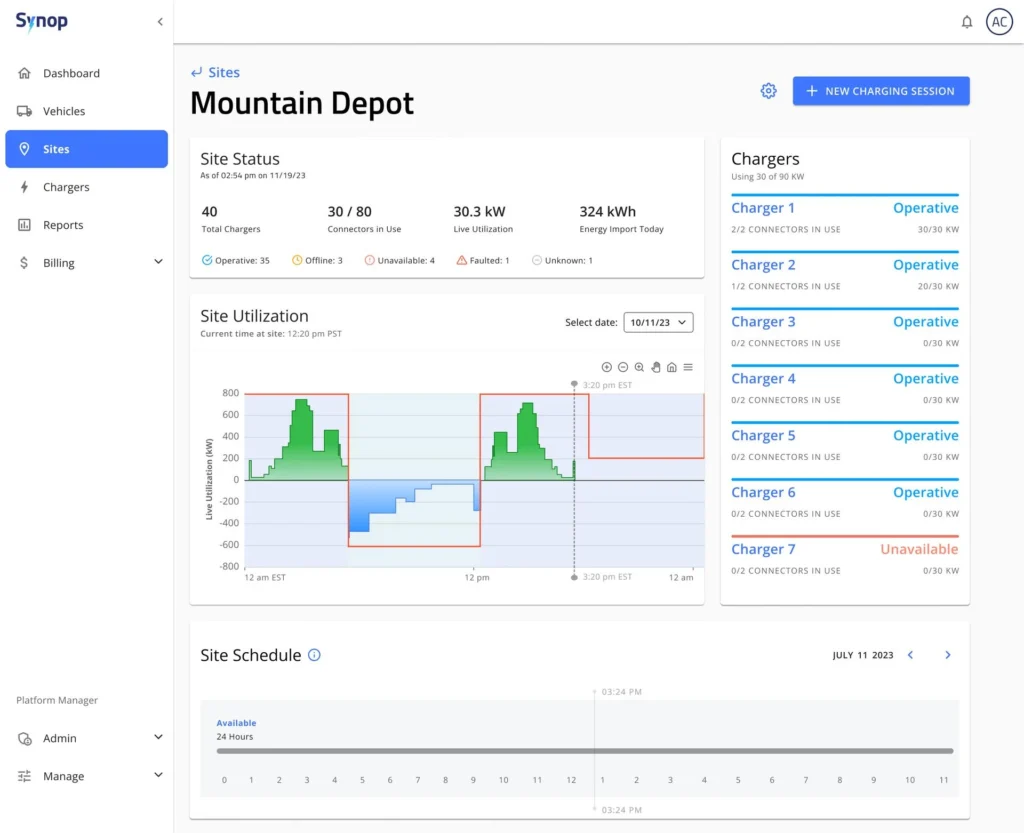Reset chart view with home icon
The image size is (1024, 833).
pyautogui.click(x=672, y=367)
